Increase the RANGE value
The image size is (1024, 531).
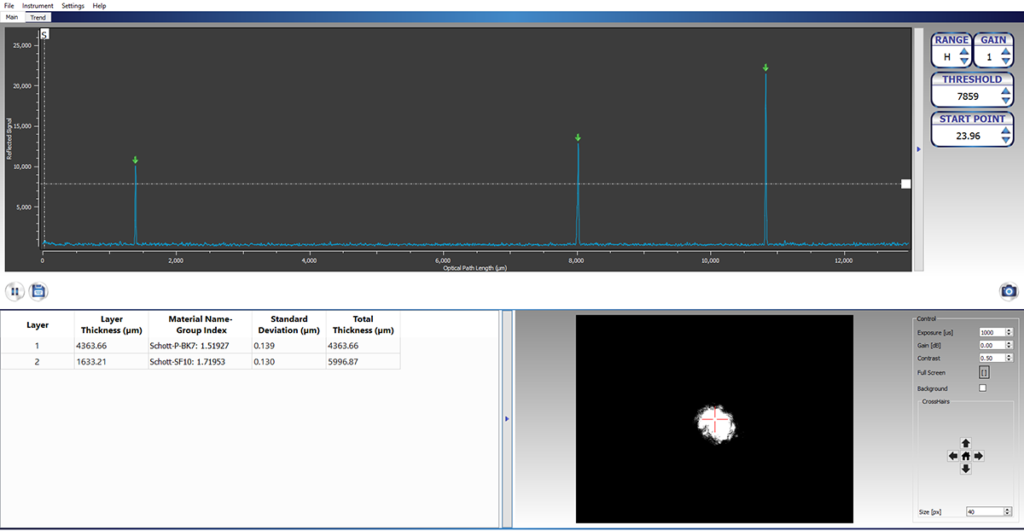[x=964, y=52]
